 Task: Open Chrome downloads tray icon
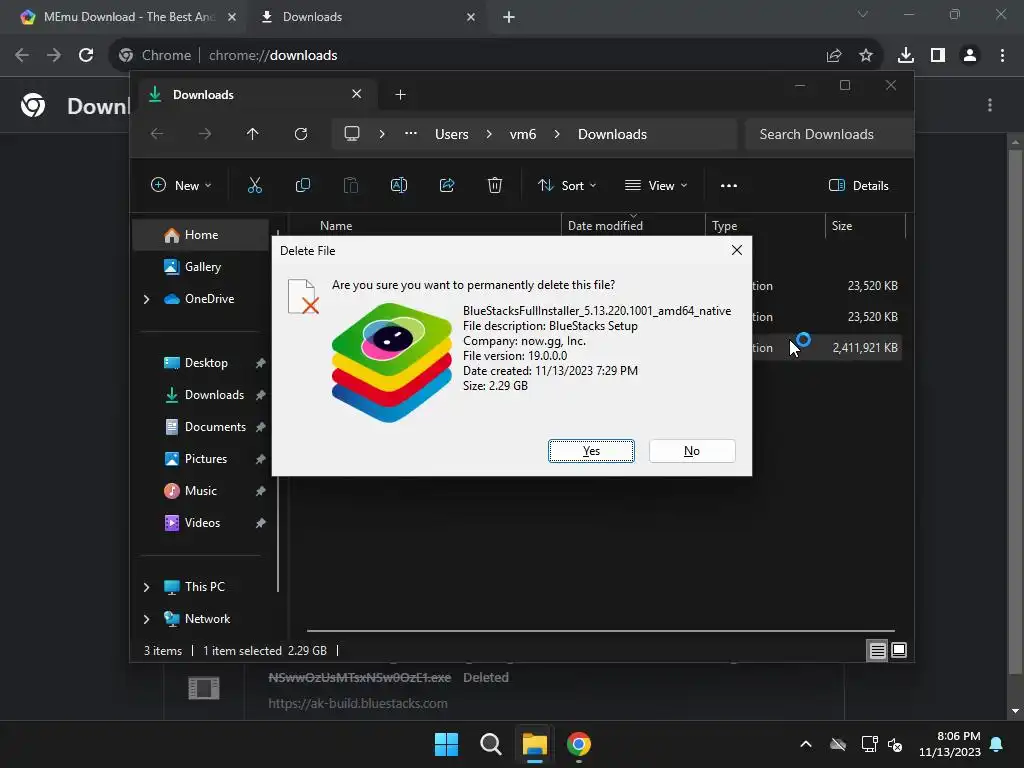pos(905,56)
